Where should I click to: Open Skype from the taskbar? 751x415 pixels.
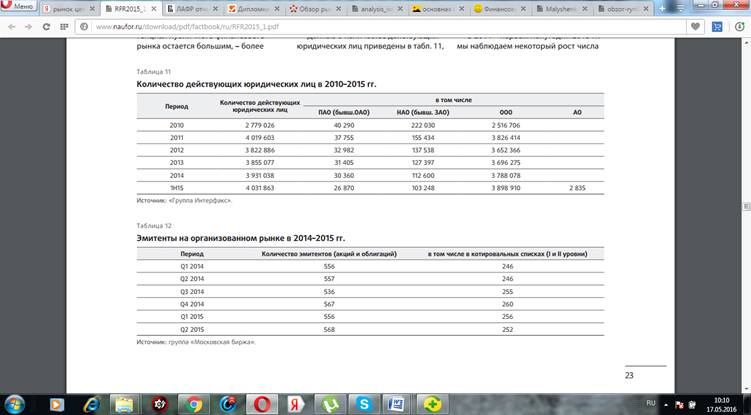[x=365, y=402]
